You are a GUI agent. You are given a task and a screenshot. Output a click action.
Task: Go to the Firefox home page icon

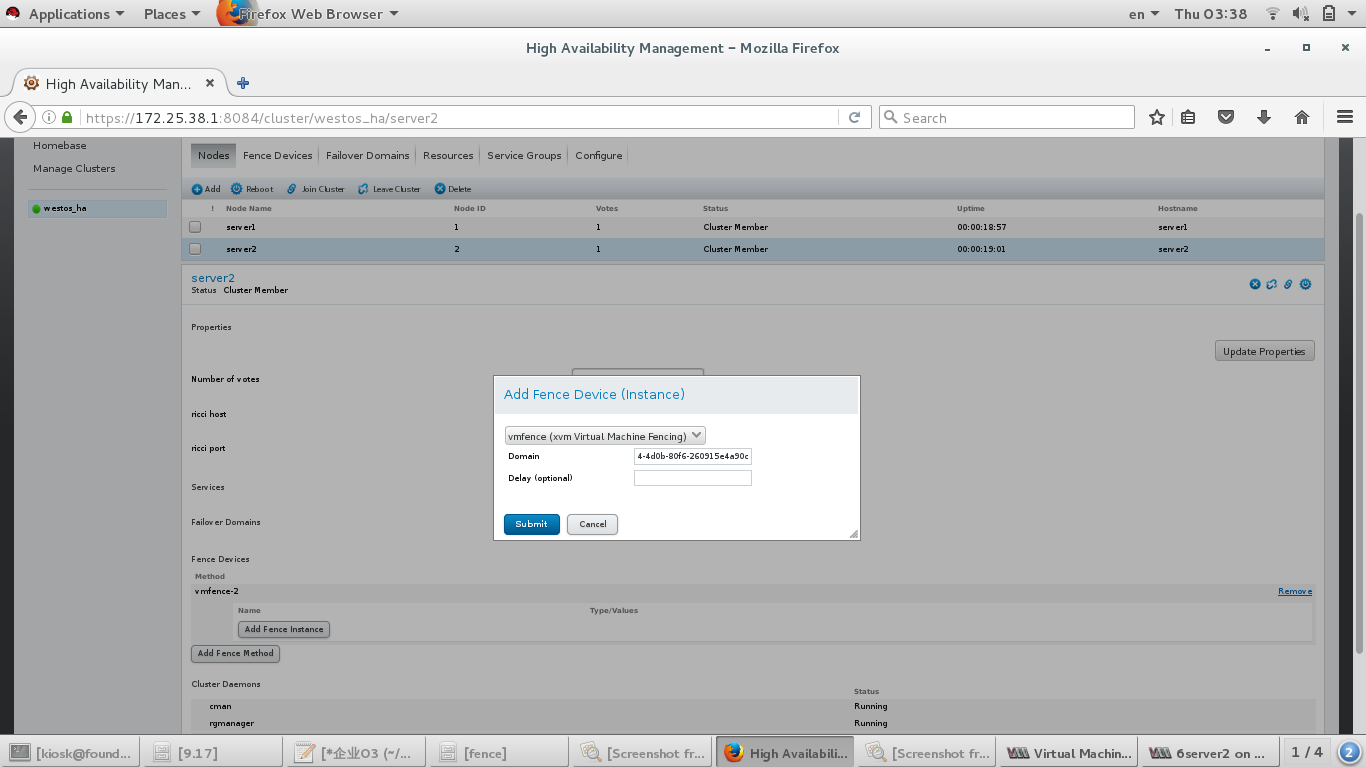[x=1302, y=117]
